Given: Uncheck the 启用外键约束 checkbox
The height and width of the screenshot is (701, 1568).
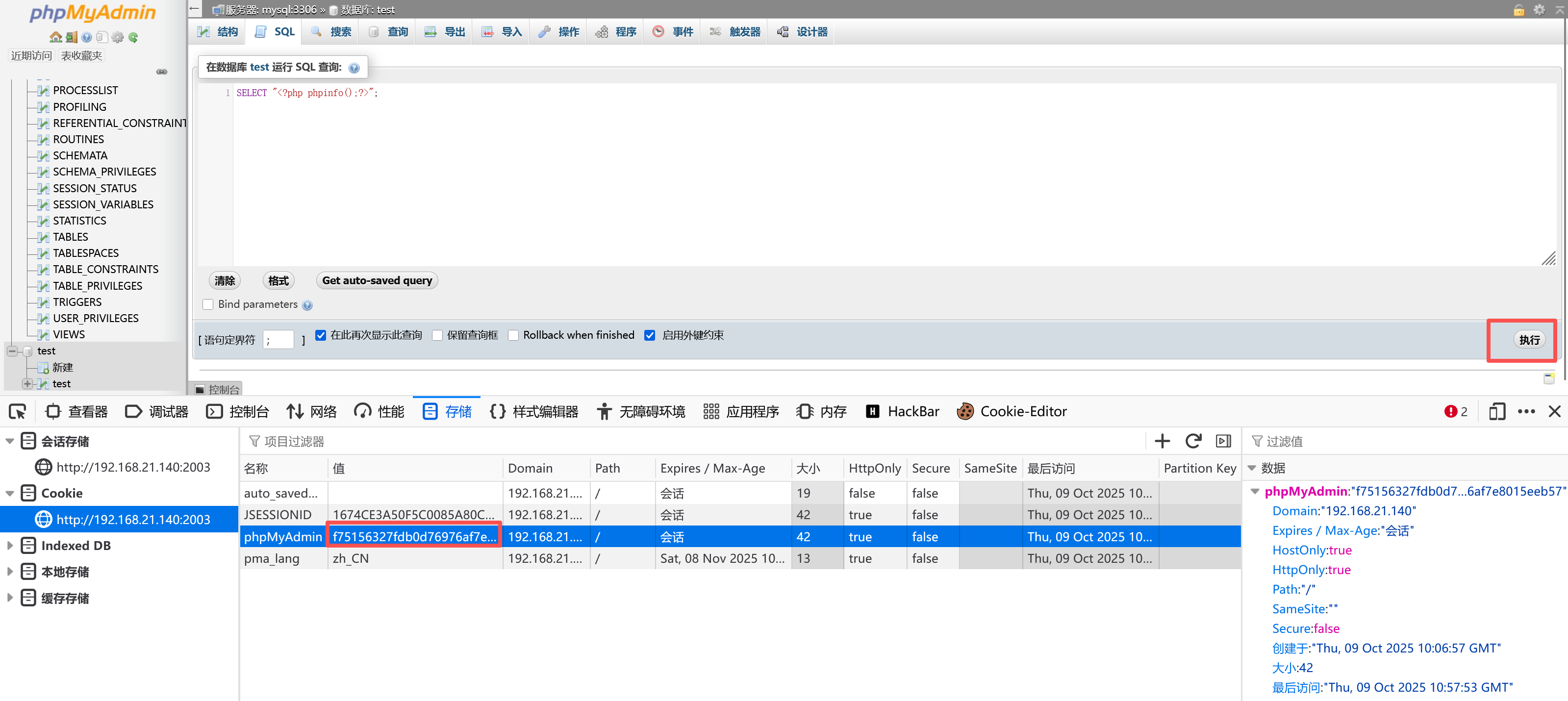Looking at the screenshot, I should tap(650, 335).
